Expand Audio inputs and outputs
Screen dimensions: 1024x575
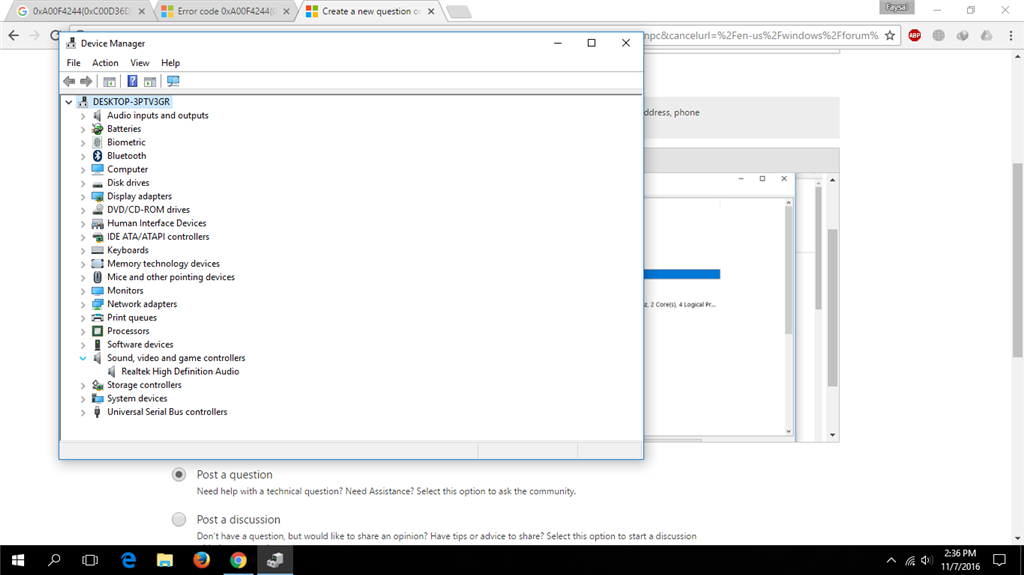tap(83, 116)
